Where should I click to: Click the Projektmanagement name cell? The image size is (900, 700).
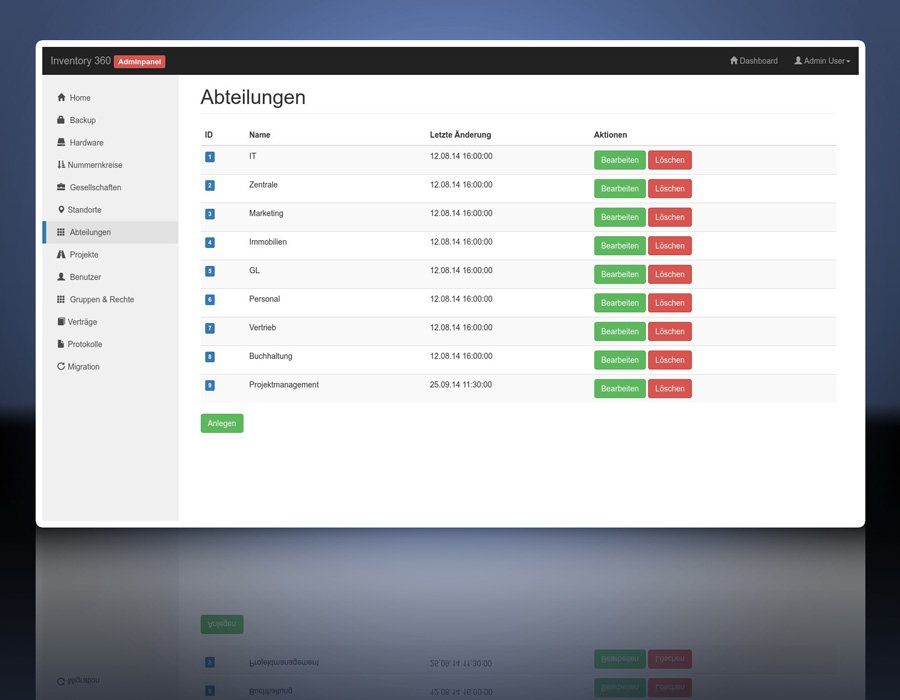[x=284, y=385]
